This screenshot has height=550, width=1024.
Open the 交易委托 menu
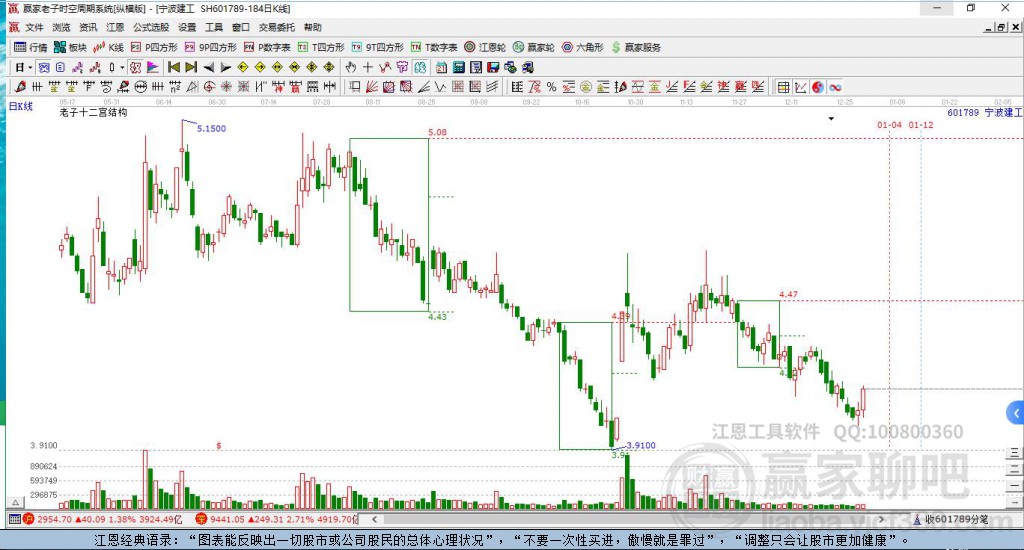click(x=276, y=27)
